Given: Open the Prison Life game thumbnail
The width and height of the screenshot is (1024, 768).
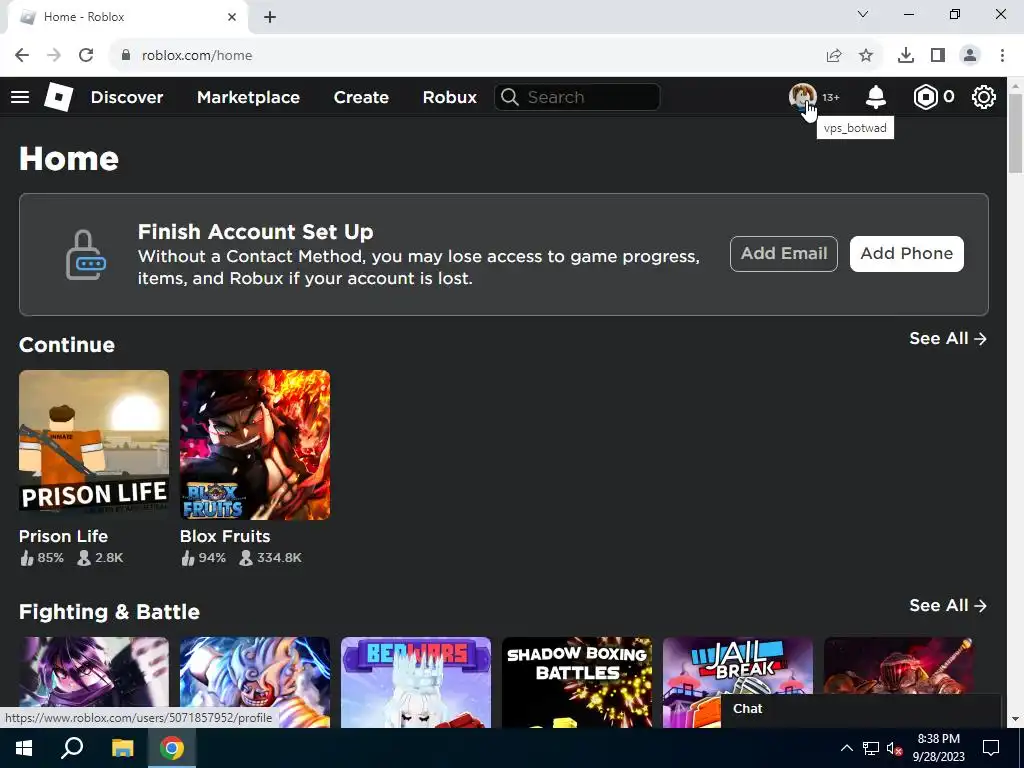Looking at the screenshot, I should tap(94, 445).
